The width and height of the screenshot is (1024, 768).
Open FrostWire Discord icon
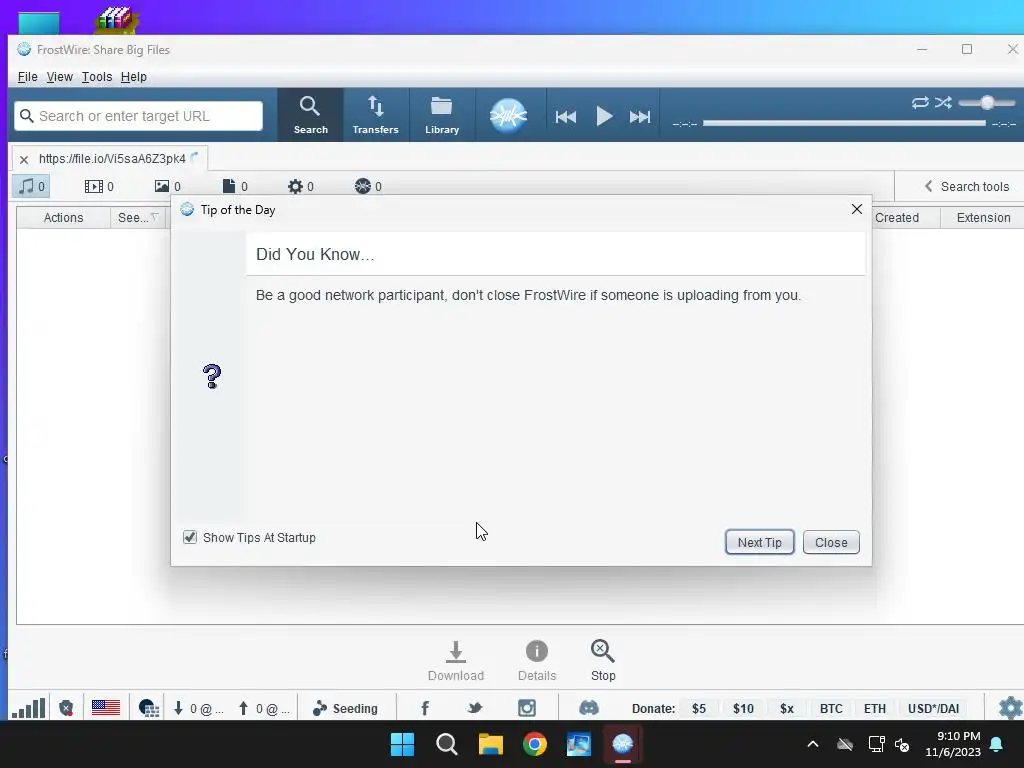point(588,708)
